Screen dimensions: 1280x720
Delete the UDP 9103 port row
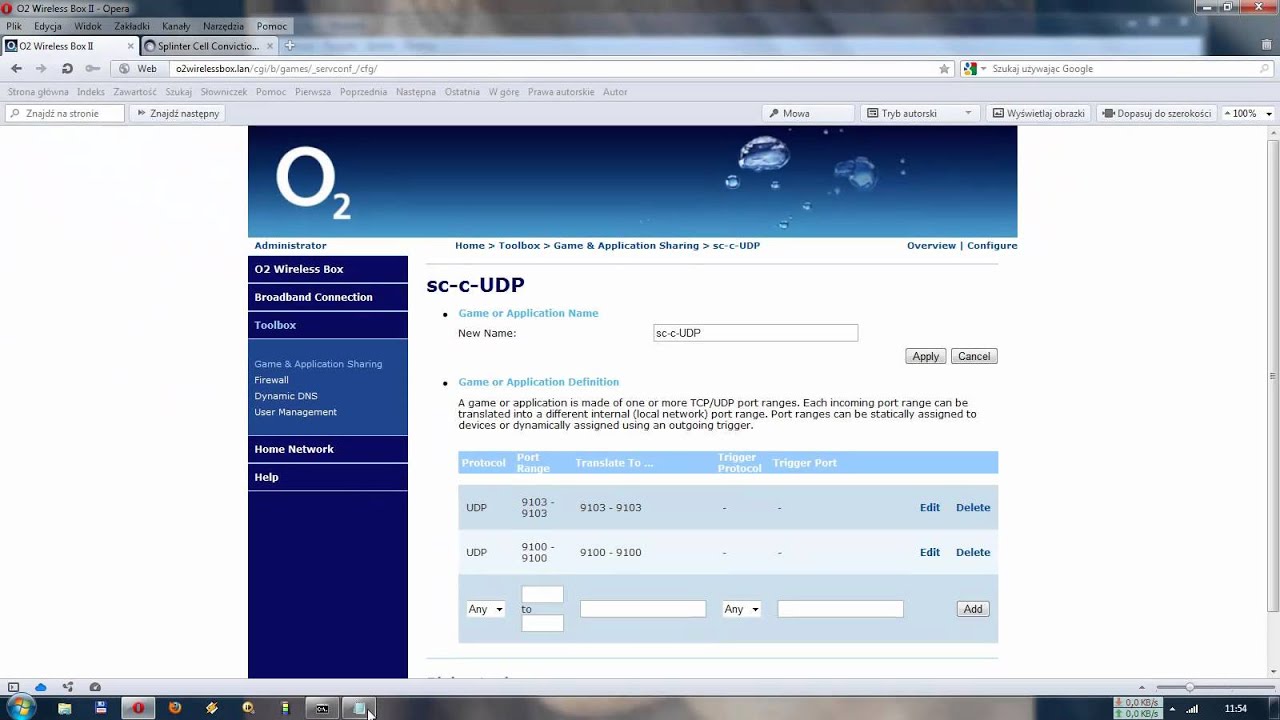click(x=973, y=507)
